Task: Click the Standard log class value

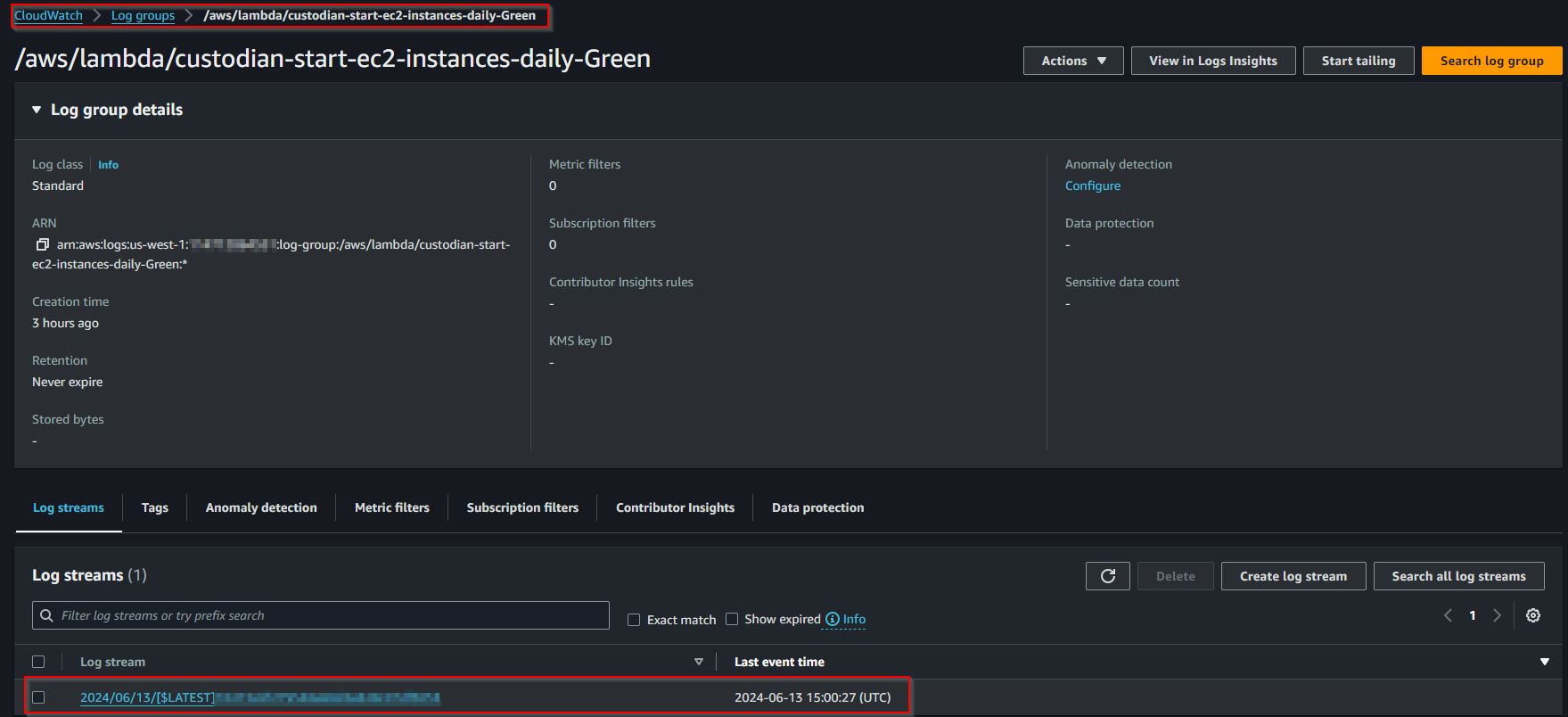Action: (58, 185)
